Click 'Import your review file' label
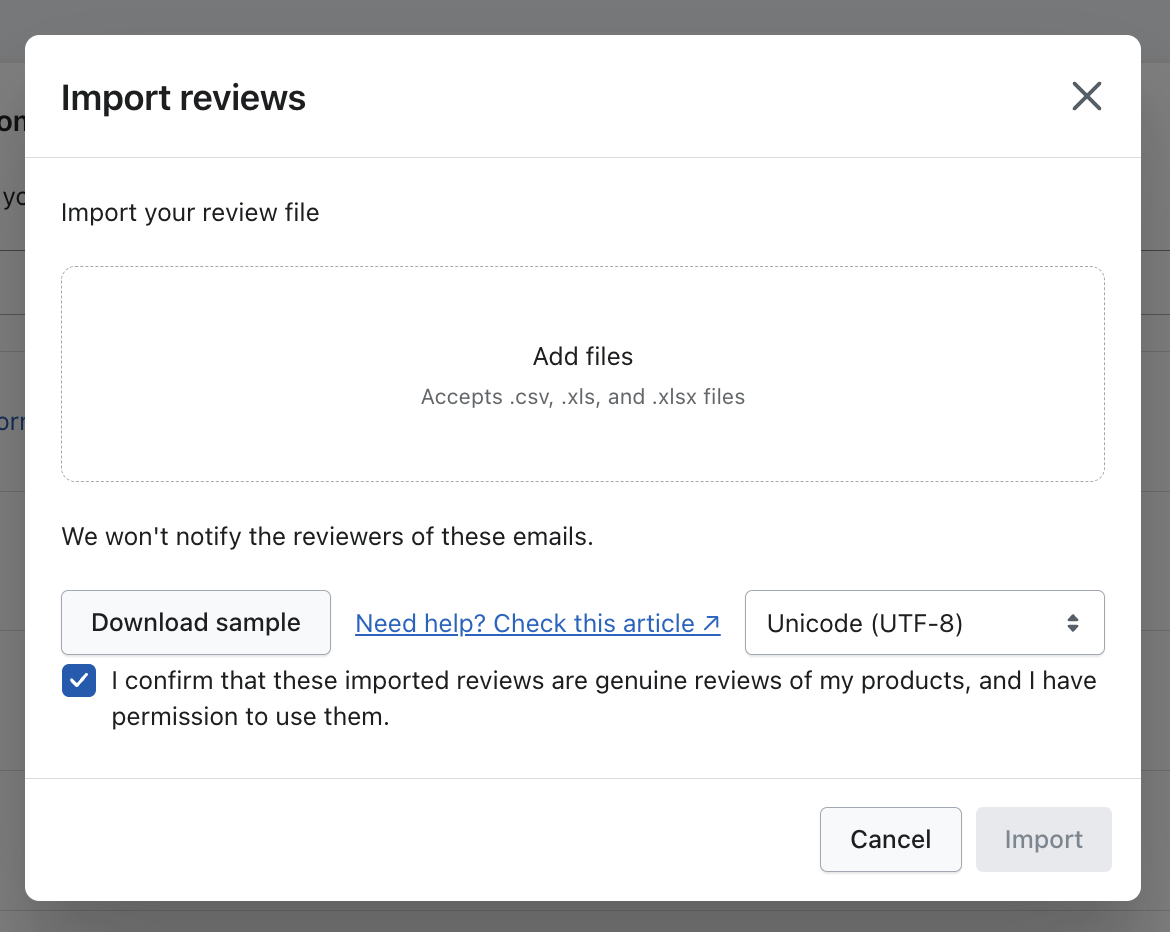The width and height of the screenshot is (1170, 932). tap(190, 213)
